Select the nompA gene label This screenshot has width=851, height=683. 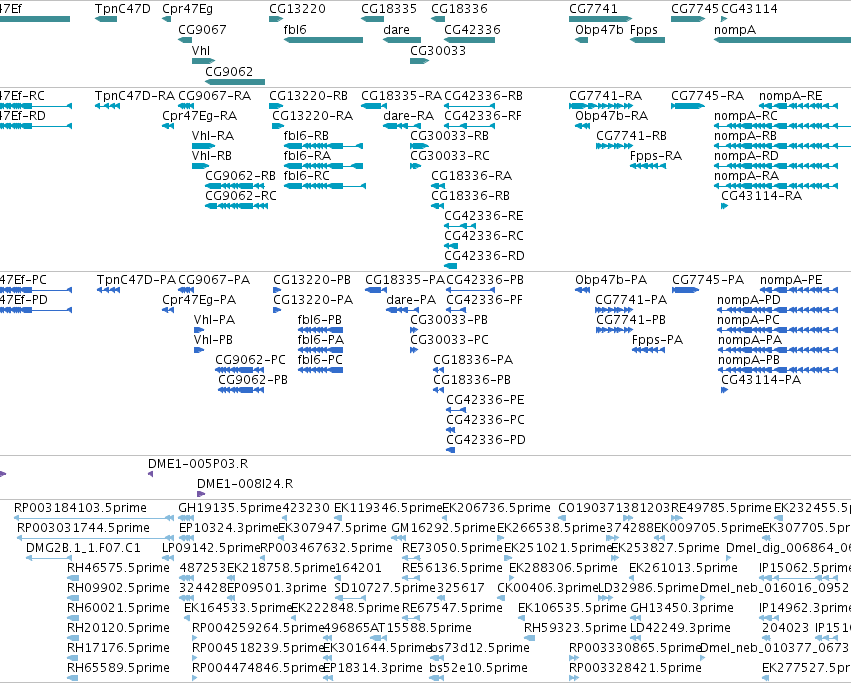click(735, 29)
